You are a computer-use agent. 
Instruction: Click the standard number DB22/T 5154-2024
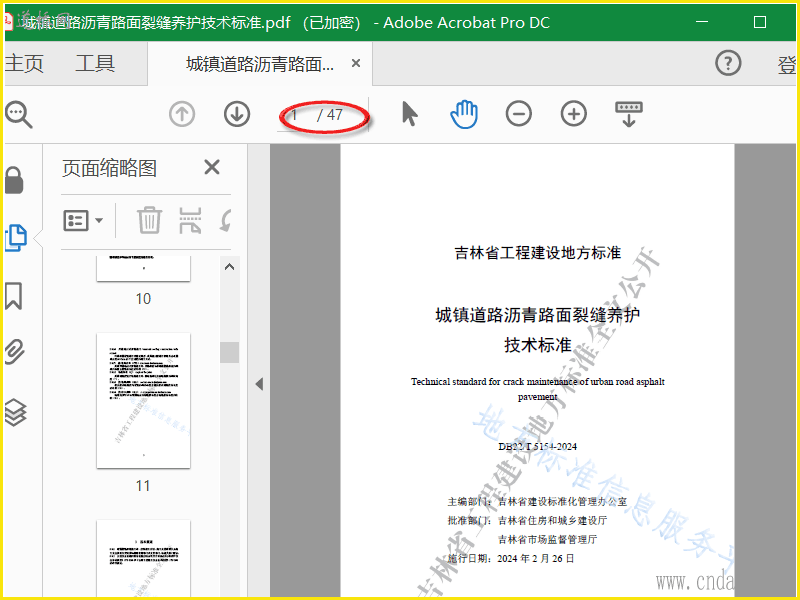(538, 446)
